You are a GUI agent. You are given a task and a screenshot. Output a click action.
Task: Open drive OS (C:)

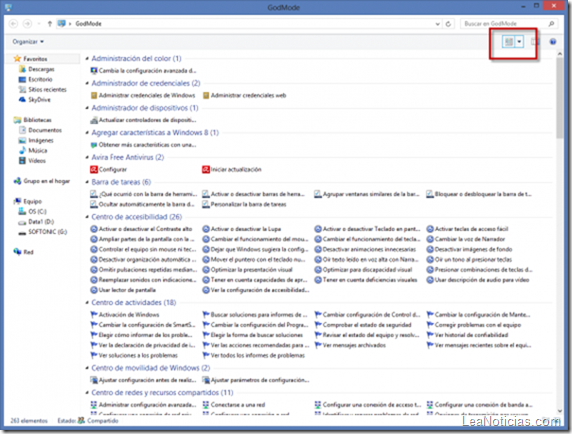(x=32, y=212)
